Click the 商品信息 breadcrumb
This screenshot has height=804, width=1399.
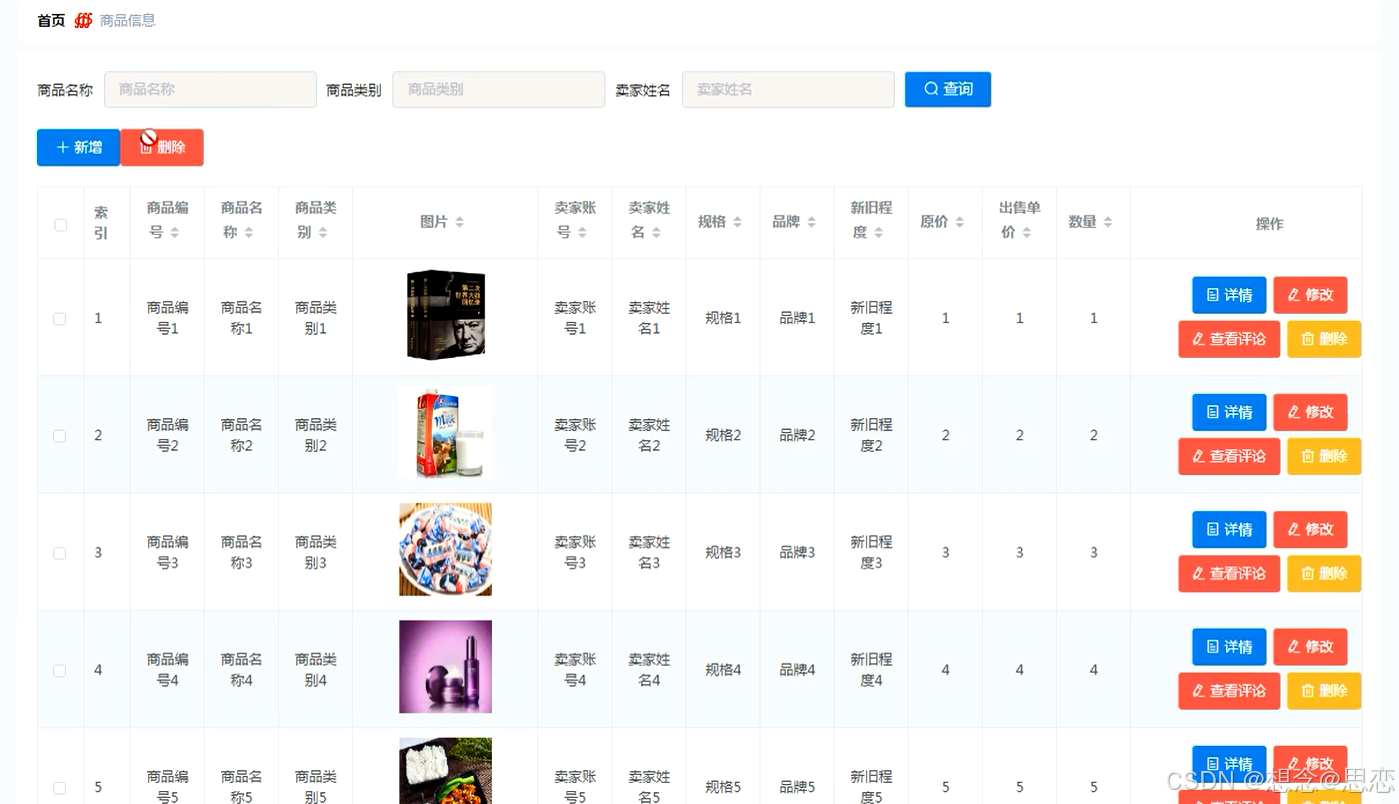pos(128,20)
